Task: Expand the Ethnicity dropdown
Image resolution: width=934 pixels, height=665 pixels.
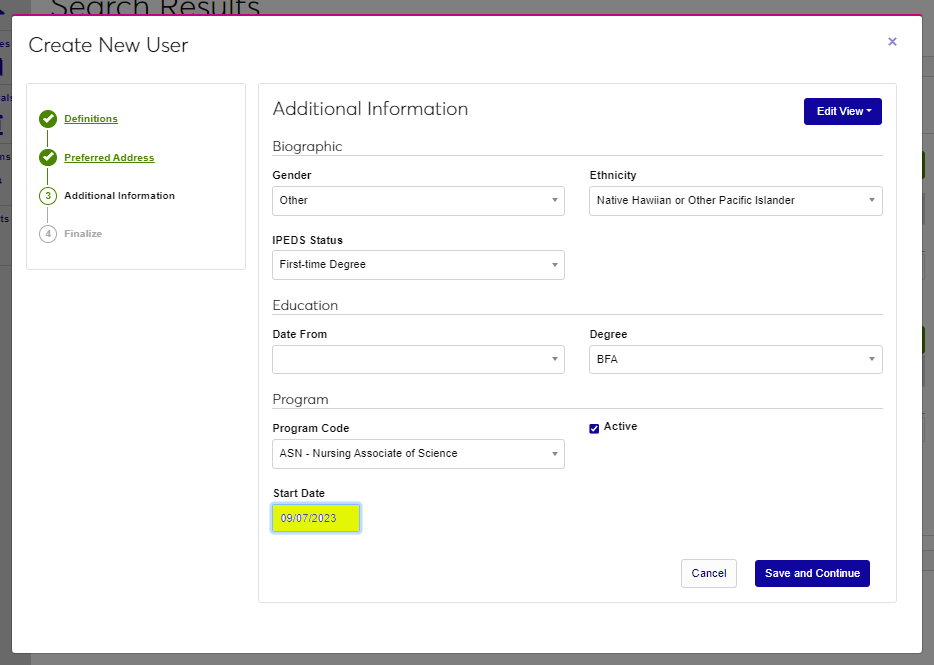Action: (x=736, y=201)
